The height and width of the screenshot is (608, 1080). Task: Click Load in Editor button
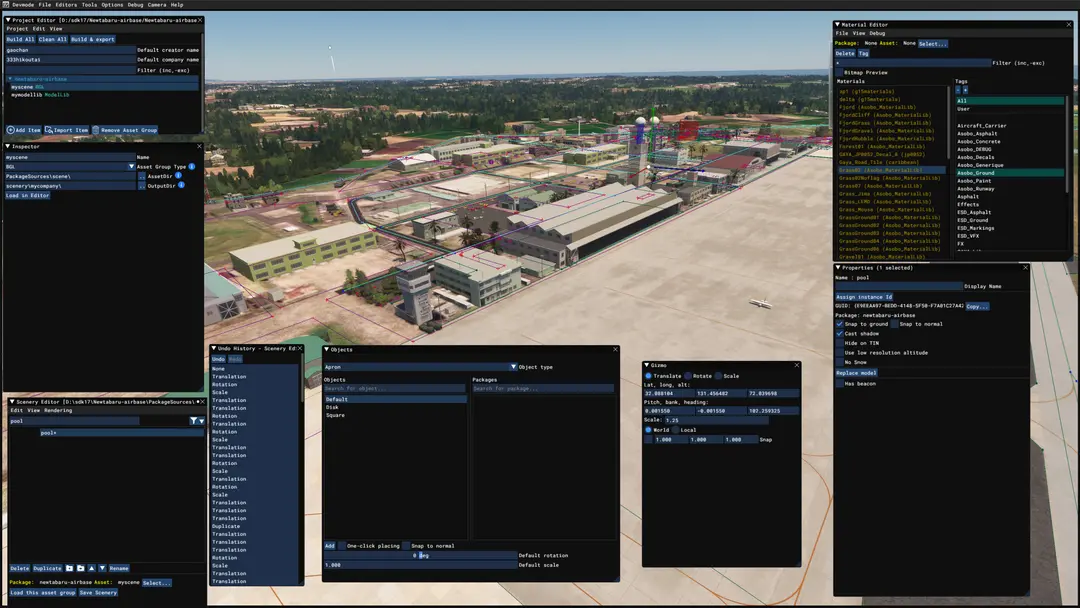28,196
